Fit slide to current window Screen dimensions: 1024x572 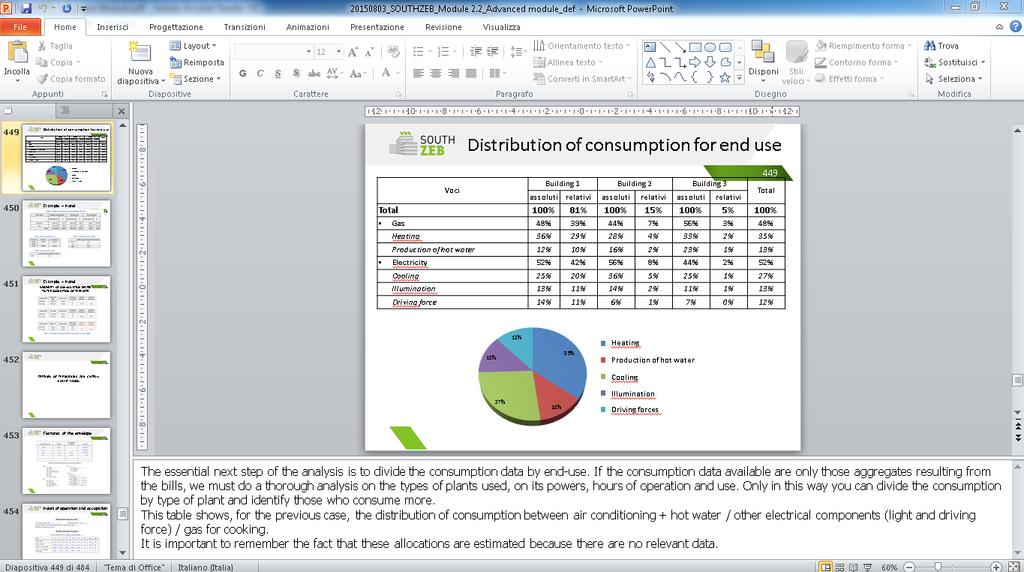(1014, 567)
